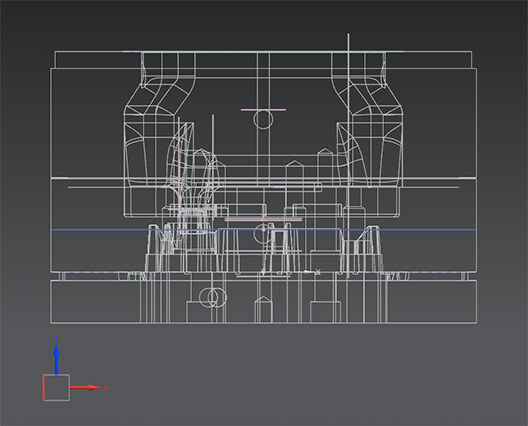
Task: Click the red X axis arrow
Action: tap(85, 388)
